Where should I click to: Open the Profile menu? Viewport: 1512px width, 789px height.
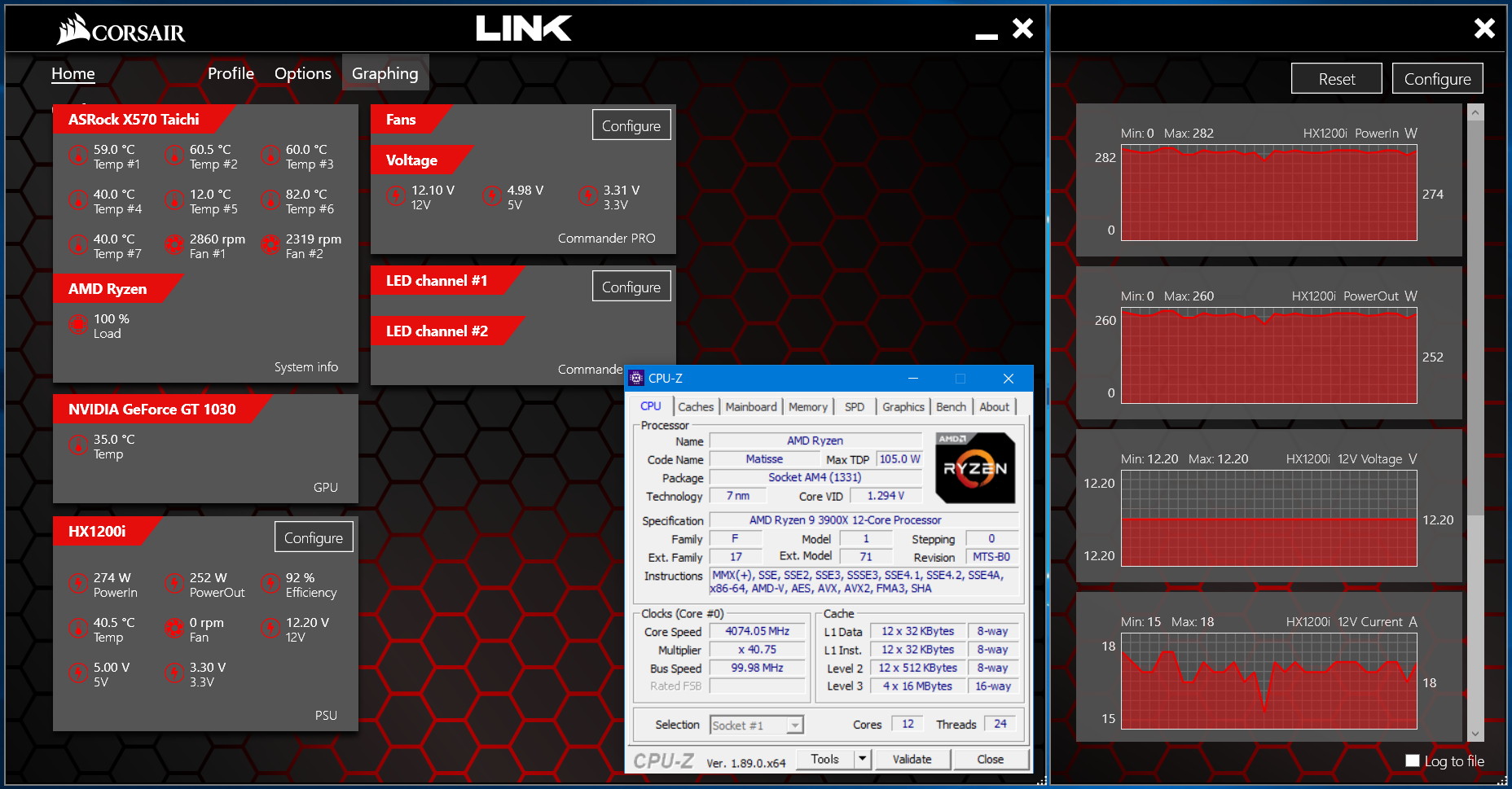point(231,73)
